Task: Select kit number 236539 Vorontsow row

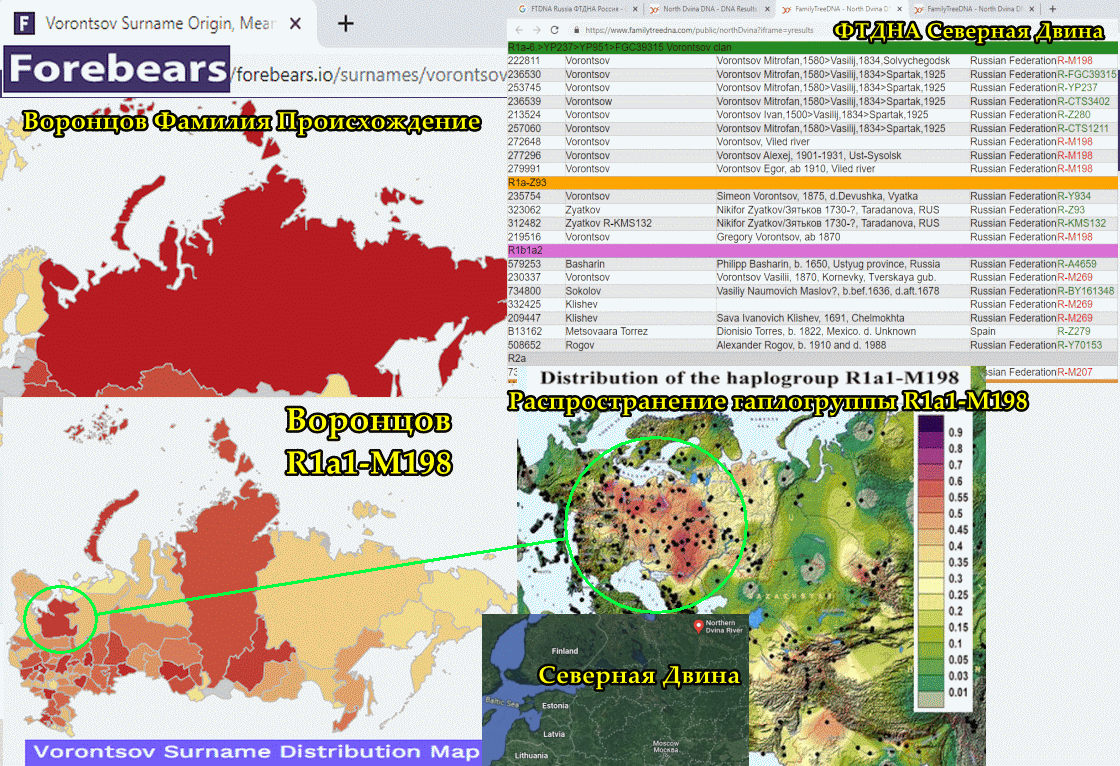Action: point(812,101)
